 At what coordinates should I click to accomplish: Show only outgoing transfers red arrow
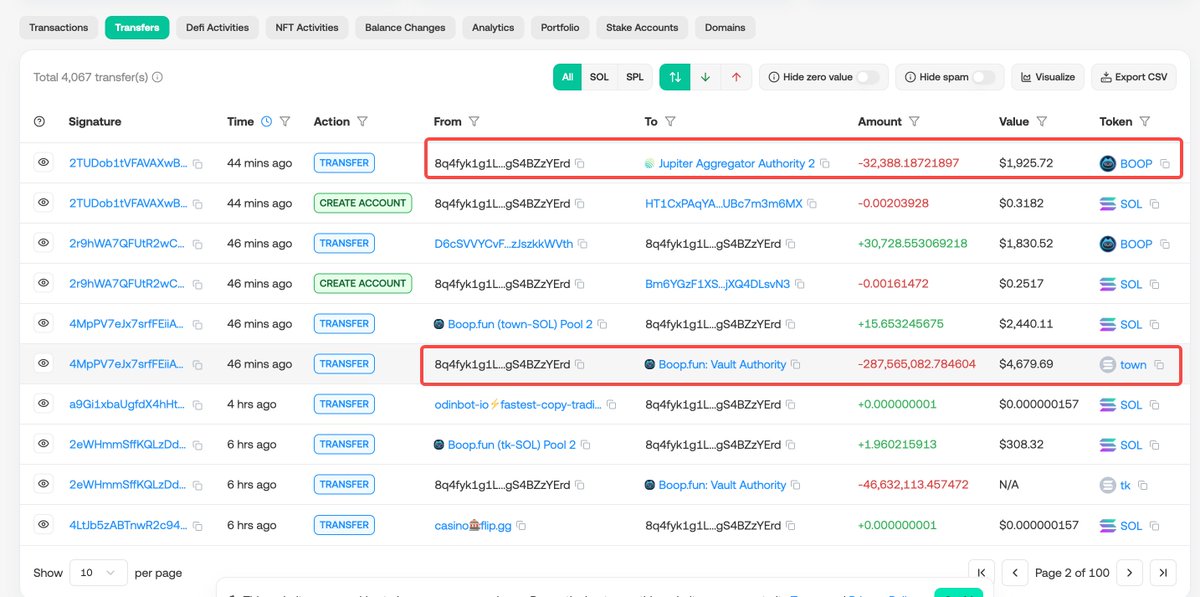(736, 77)
